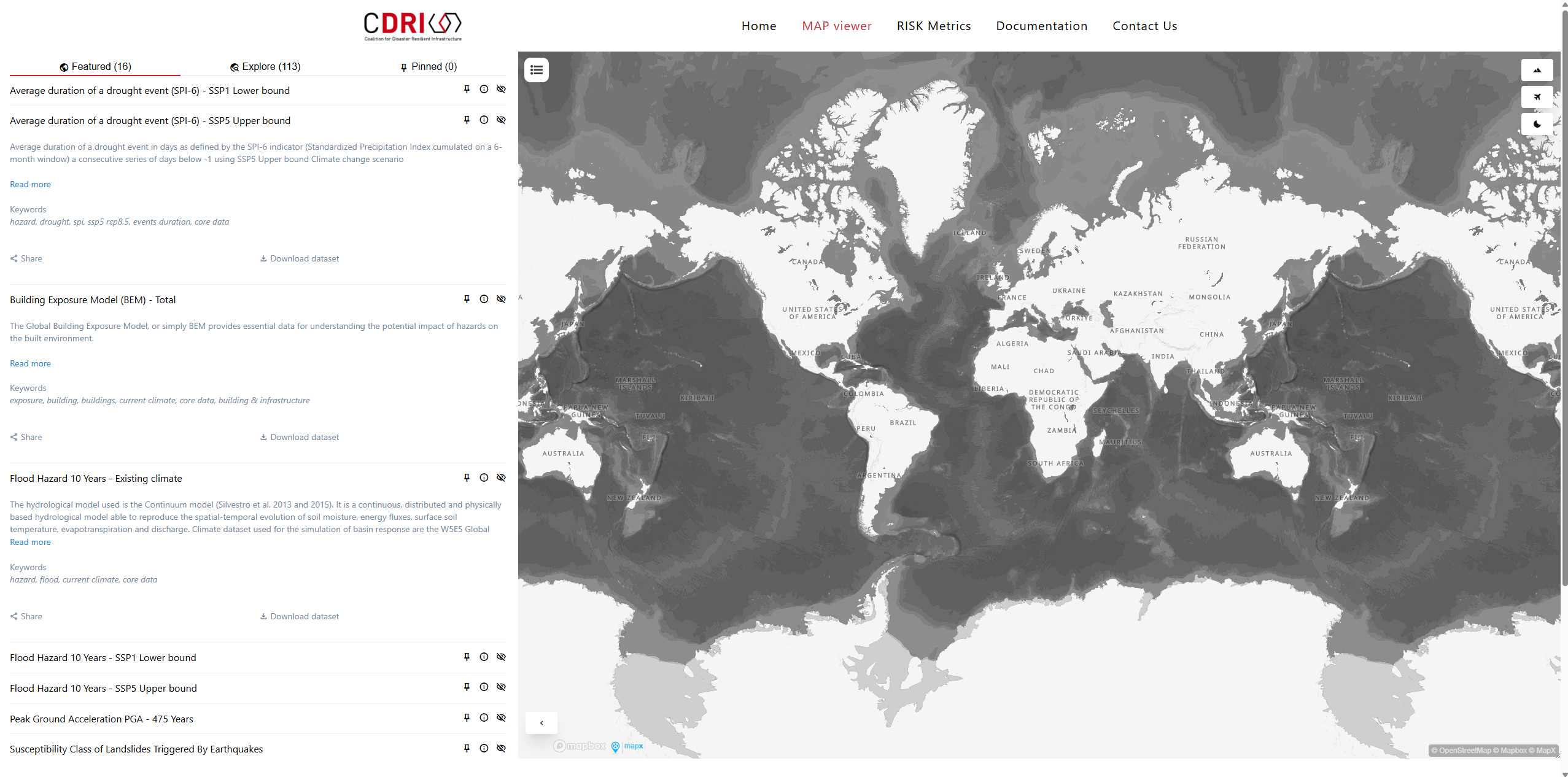Switch to the Explore (113) tab
This screenshot has width=1568, height=777.
coord(265,66)
